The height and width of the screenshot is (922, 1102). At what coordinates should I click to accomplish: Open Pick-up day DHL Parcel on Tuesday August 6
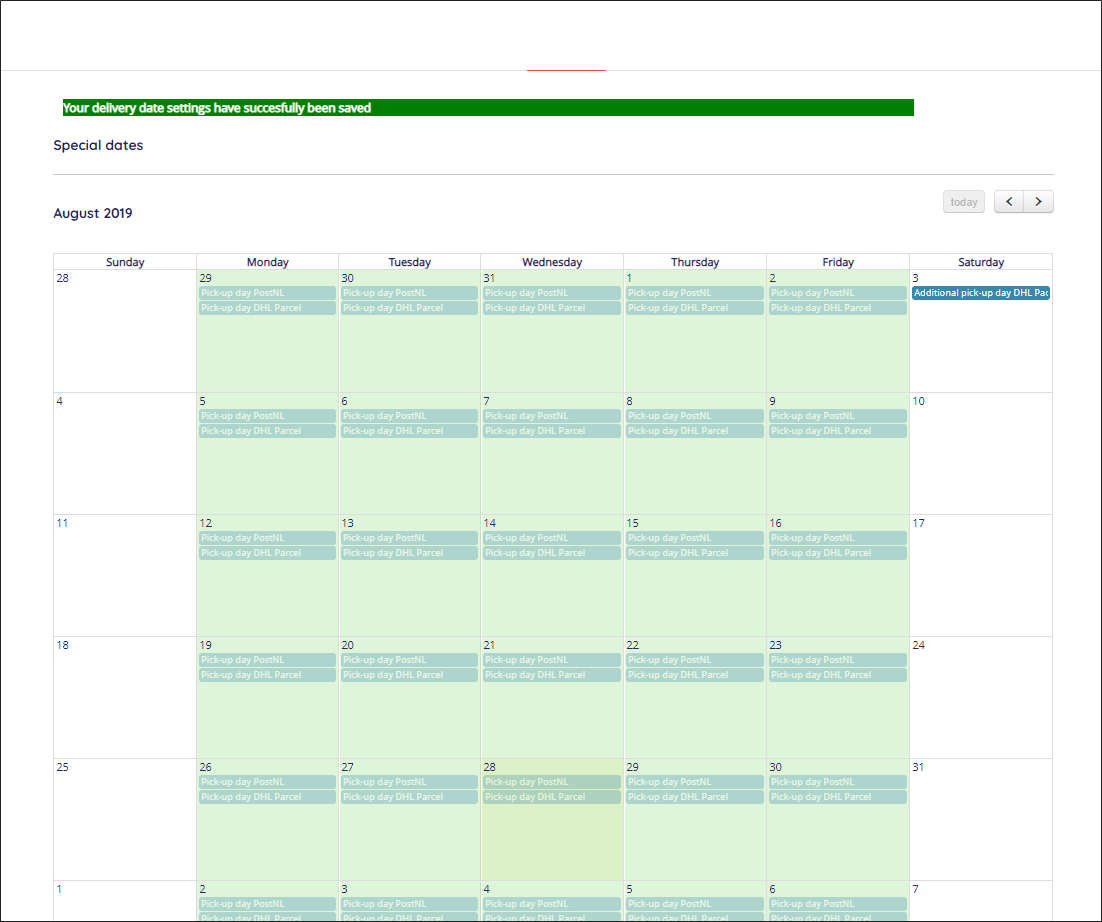click(x=409, y=431)
